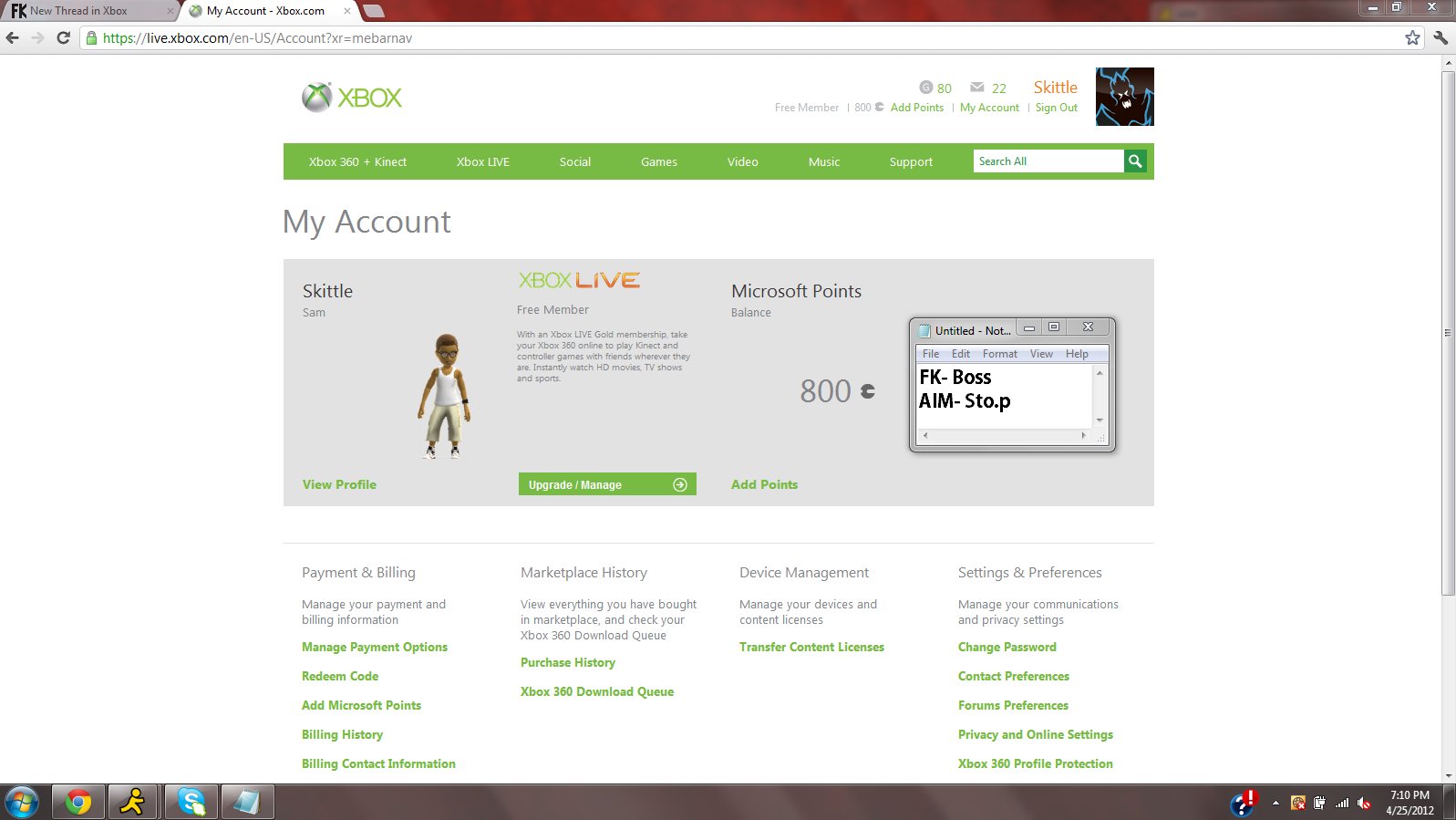Click the Upgrade / Manage button
Image resolution: width=1456 pixels, height=820 pixels.
pos(607,484)
